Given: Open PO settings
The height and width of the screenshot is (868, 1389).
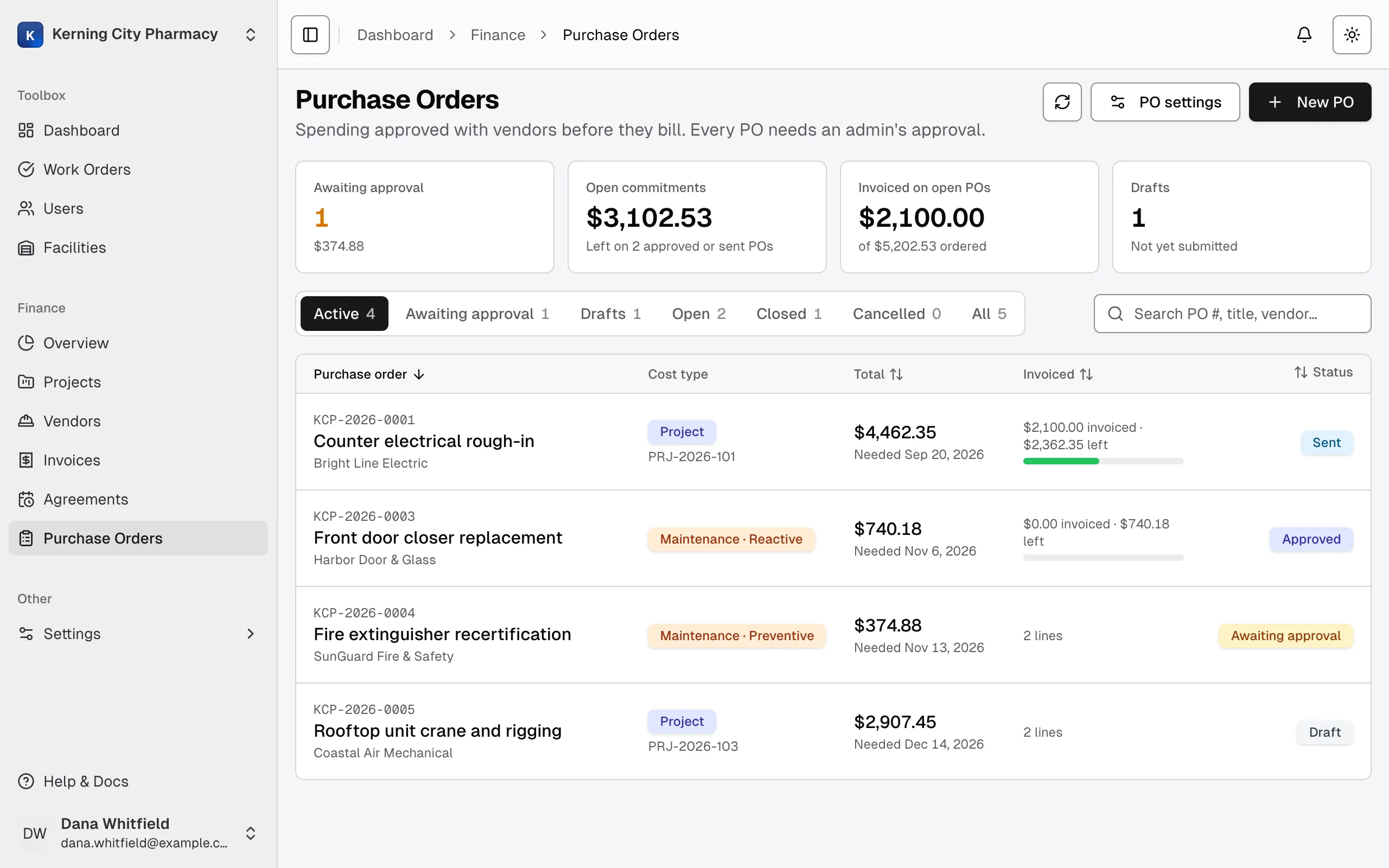Looking at the screenshot, I should [1164, 101].
